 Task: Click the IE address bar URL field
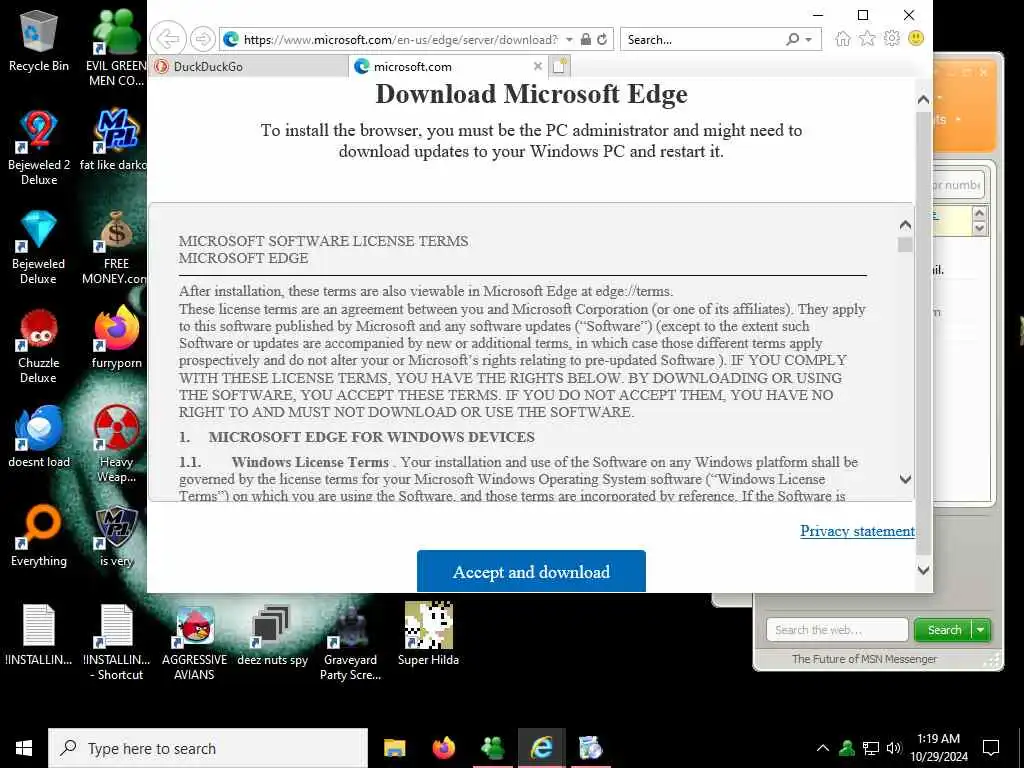point(400,39)
